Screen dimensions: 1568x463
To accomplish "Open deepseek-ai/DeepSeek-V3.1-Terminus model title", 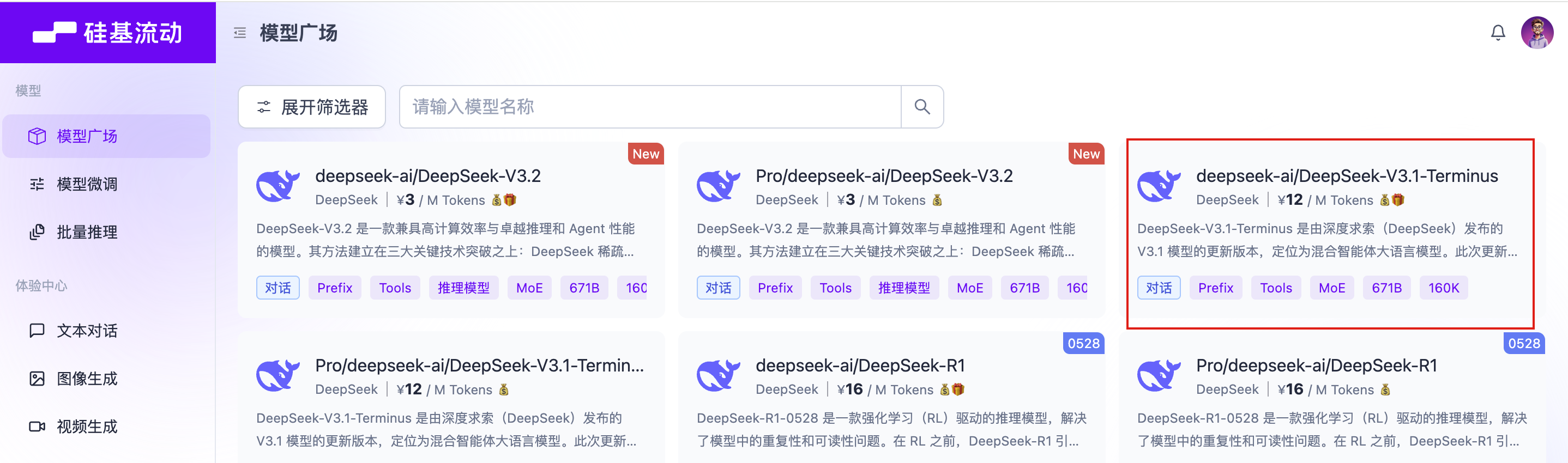I will [1347, 176].
